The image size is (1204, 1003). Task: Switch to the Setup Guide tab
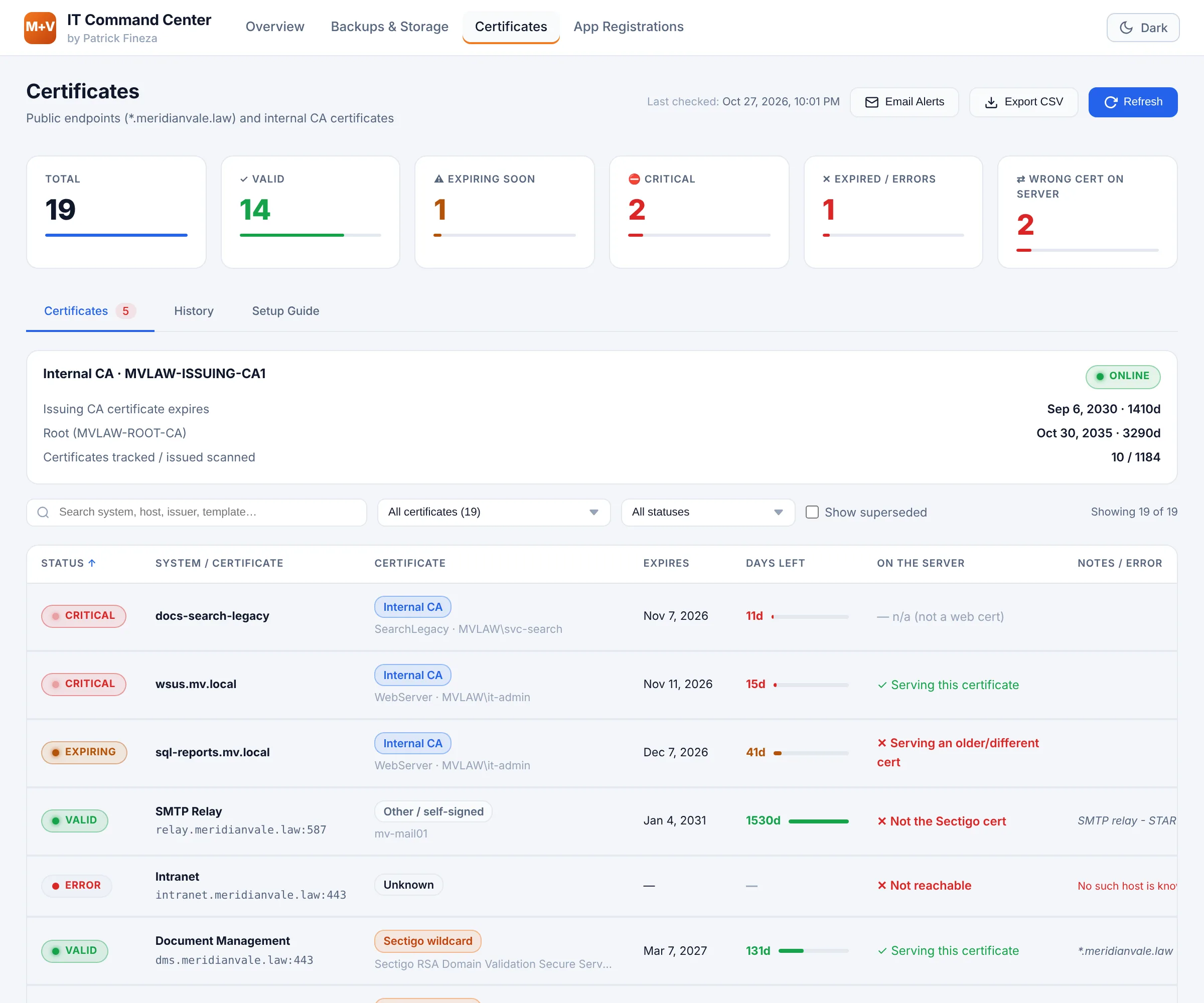point(285,310)
